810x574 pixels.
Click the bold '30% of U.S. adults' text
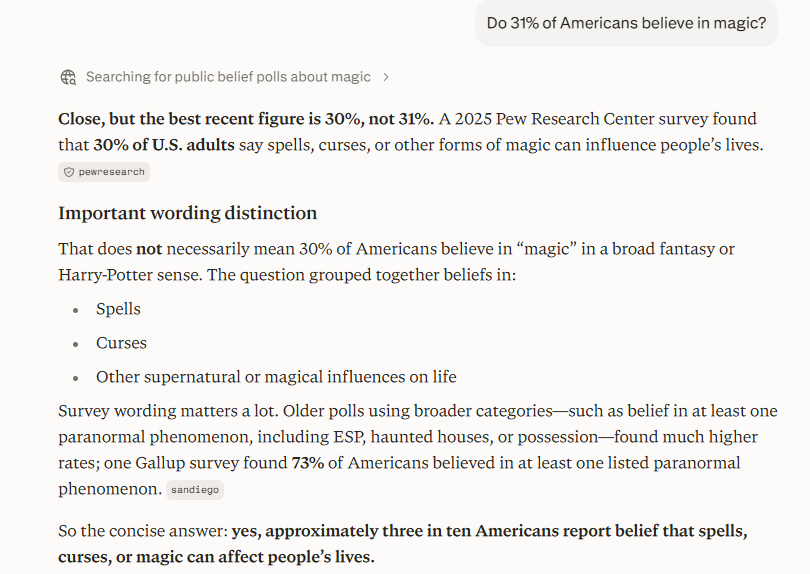(164, 145)
